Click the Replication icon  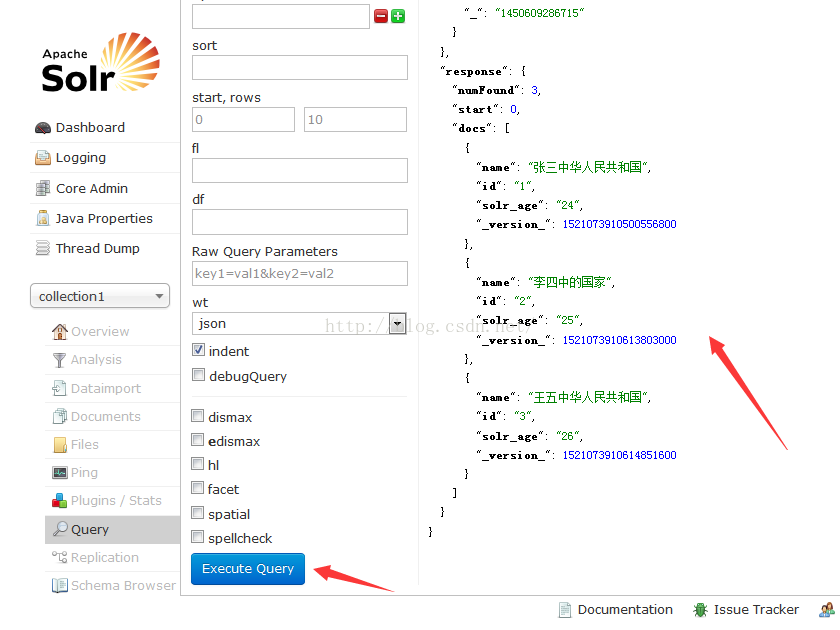pos(59,557)
